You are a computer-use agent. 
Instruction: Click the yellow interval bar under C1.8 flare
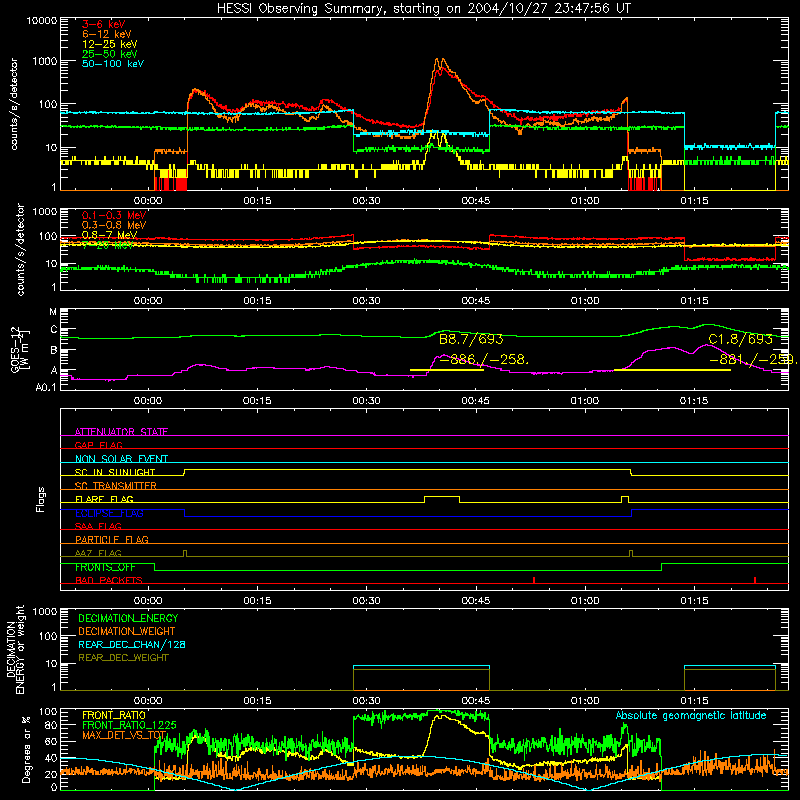[x=672, y=370]
